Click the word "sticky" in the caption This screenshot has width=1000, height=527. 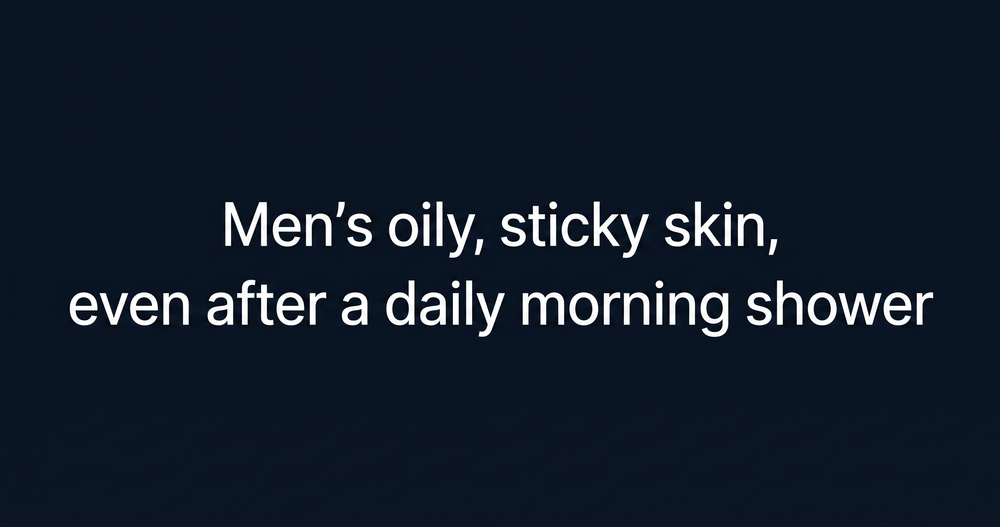(573, 230)
